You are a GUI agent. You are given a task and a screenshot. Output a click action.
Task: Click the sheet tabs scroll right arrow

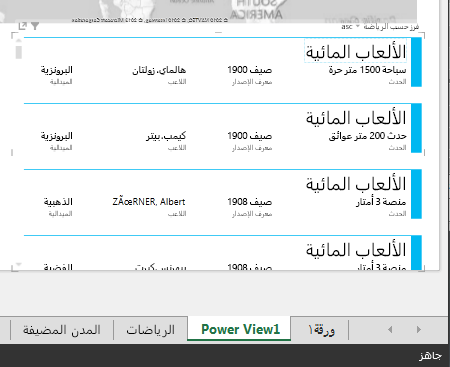tap(419, 330)
